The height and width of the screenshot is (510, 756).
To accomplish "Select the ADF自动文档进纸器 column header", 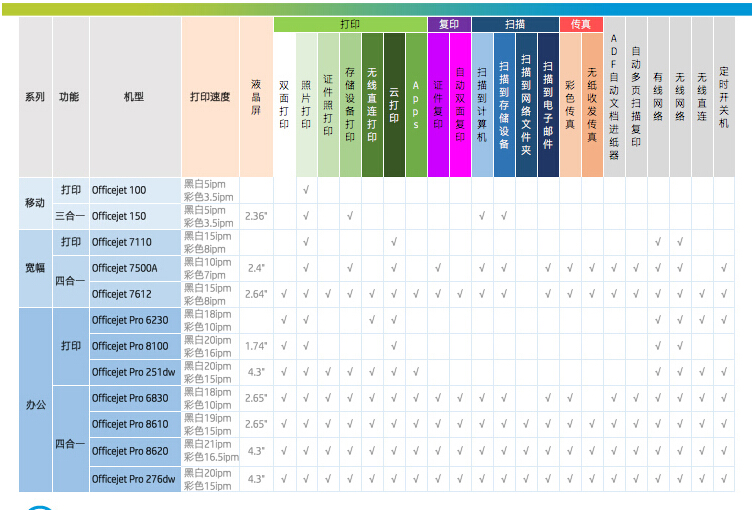I will (614, 97).
